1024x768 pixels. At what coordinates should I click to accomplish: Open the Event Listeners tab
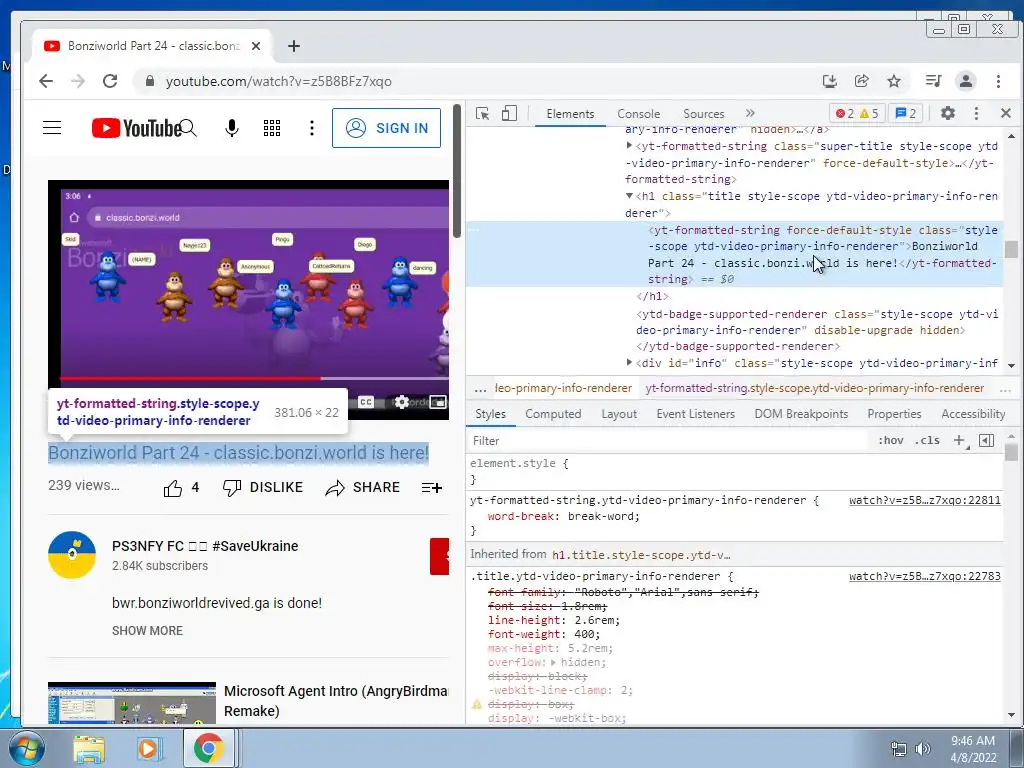tap(696, 414)
